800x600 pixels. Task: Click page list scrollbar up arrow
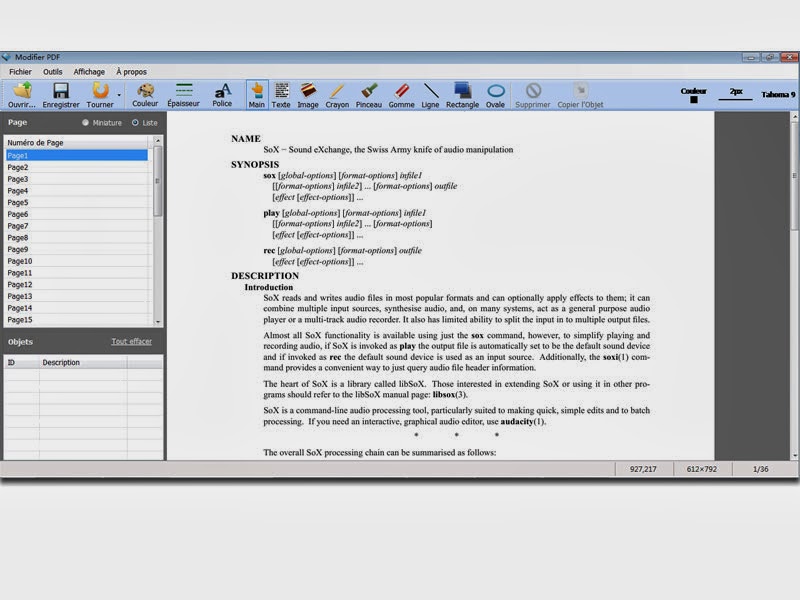coord(158,140)
